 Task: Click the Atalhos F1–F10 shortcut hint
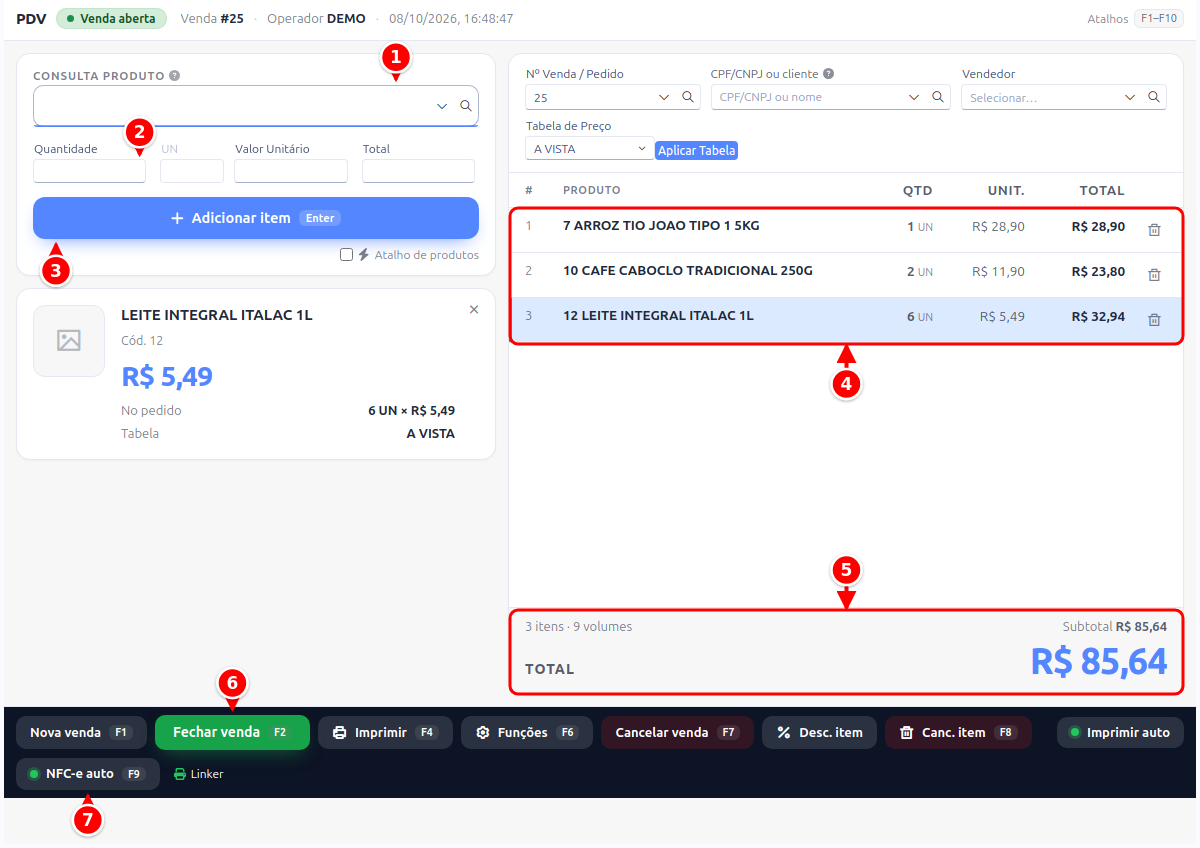pos(1136,19)
